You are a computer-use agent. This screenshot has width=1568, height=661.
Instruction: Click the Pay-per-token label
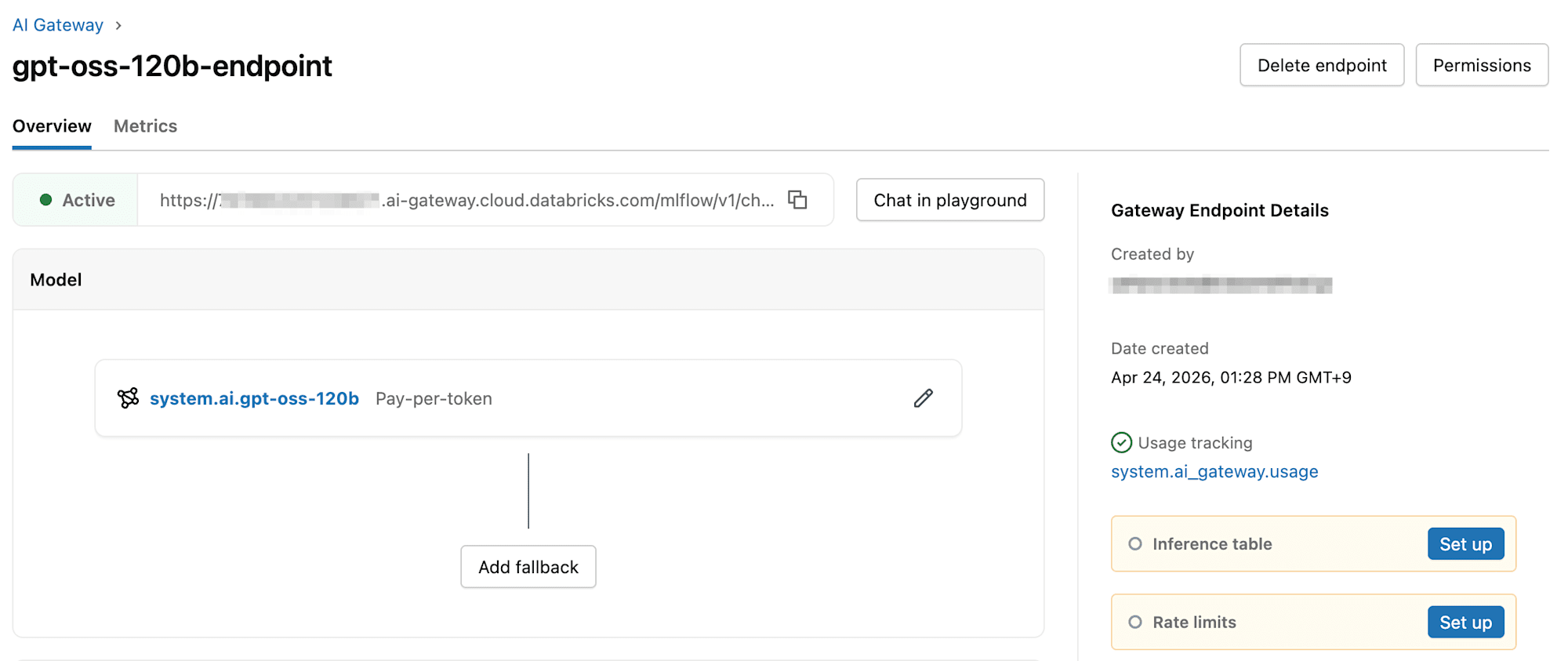(x=434, y=398)
